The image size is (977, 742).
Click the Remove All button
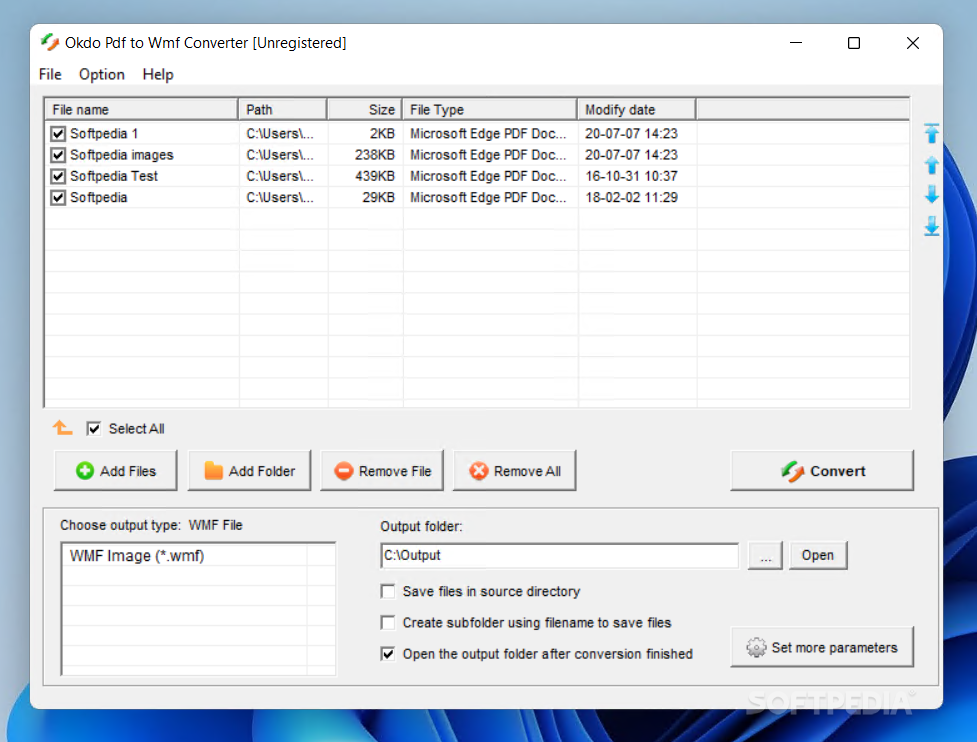515,471
